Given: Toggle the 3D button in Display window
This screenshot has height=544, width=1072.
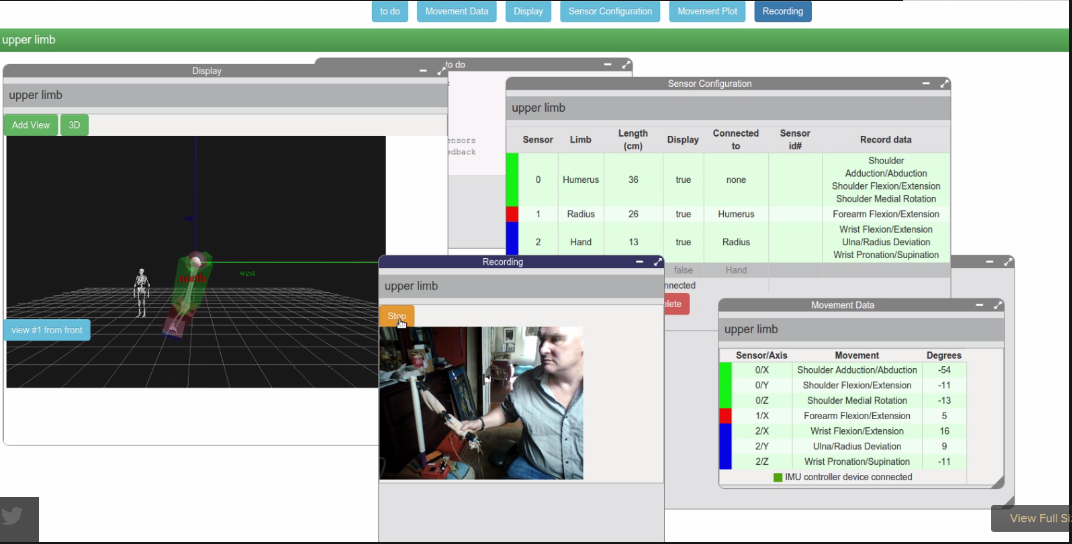Looking at the screenshot, I should 75,125.
